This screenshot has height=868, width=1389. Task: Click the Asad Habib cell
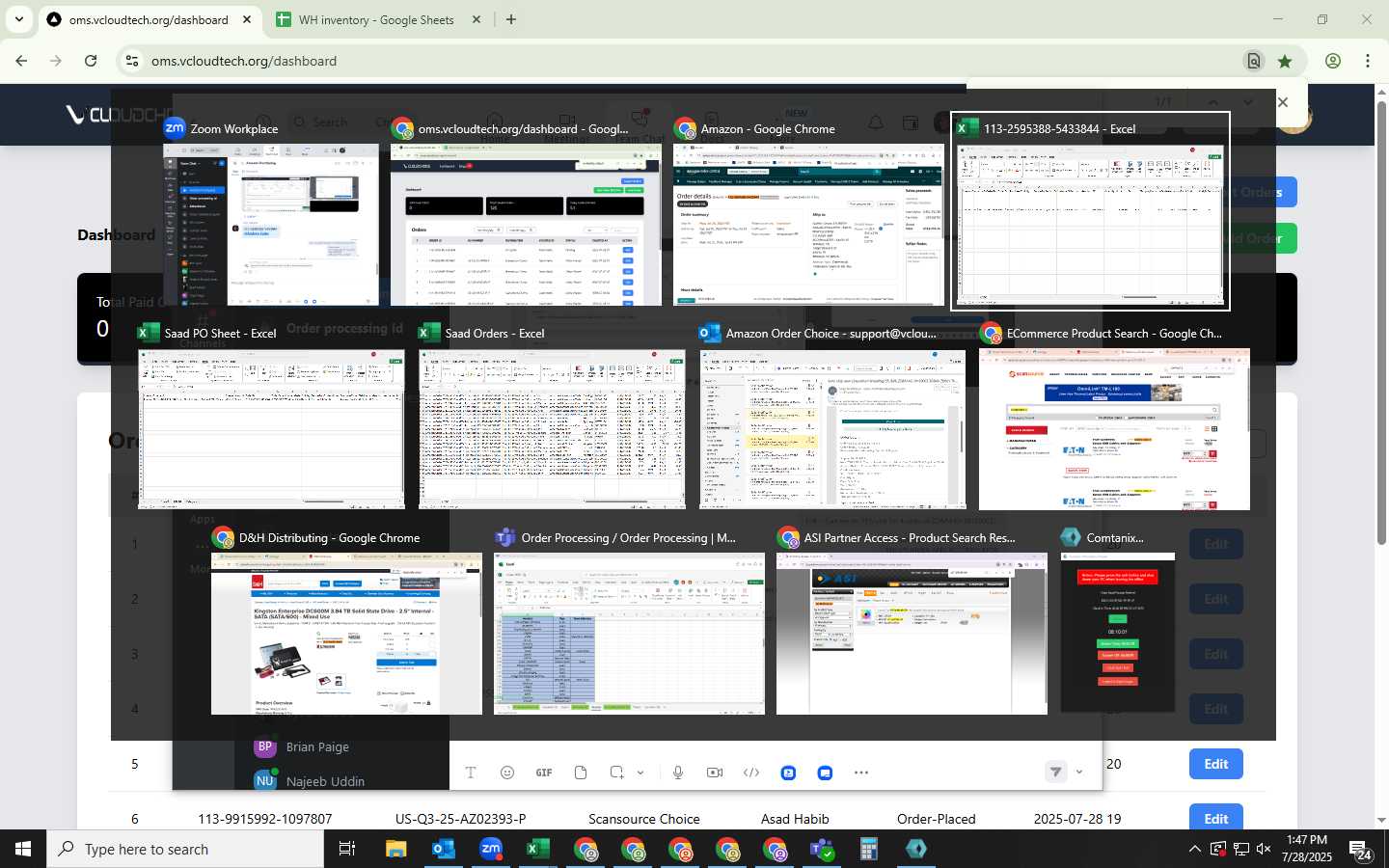coord(795,819)
